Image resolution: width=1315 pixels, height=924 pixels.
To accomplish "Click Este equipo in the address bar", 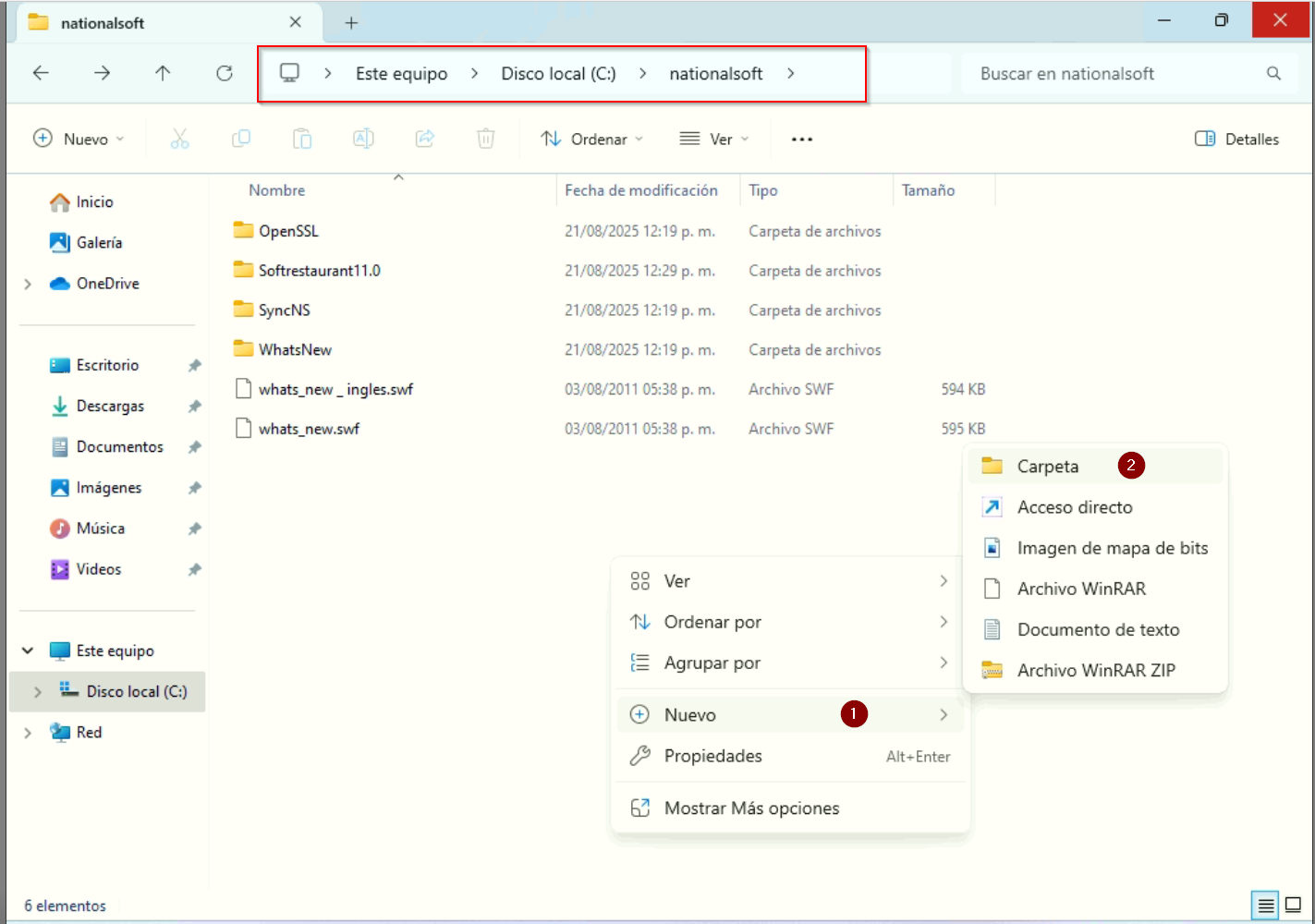I will tap(401, 74).
